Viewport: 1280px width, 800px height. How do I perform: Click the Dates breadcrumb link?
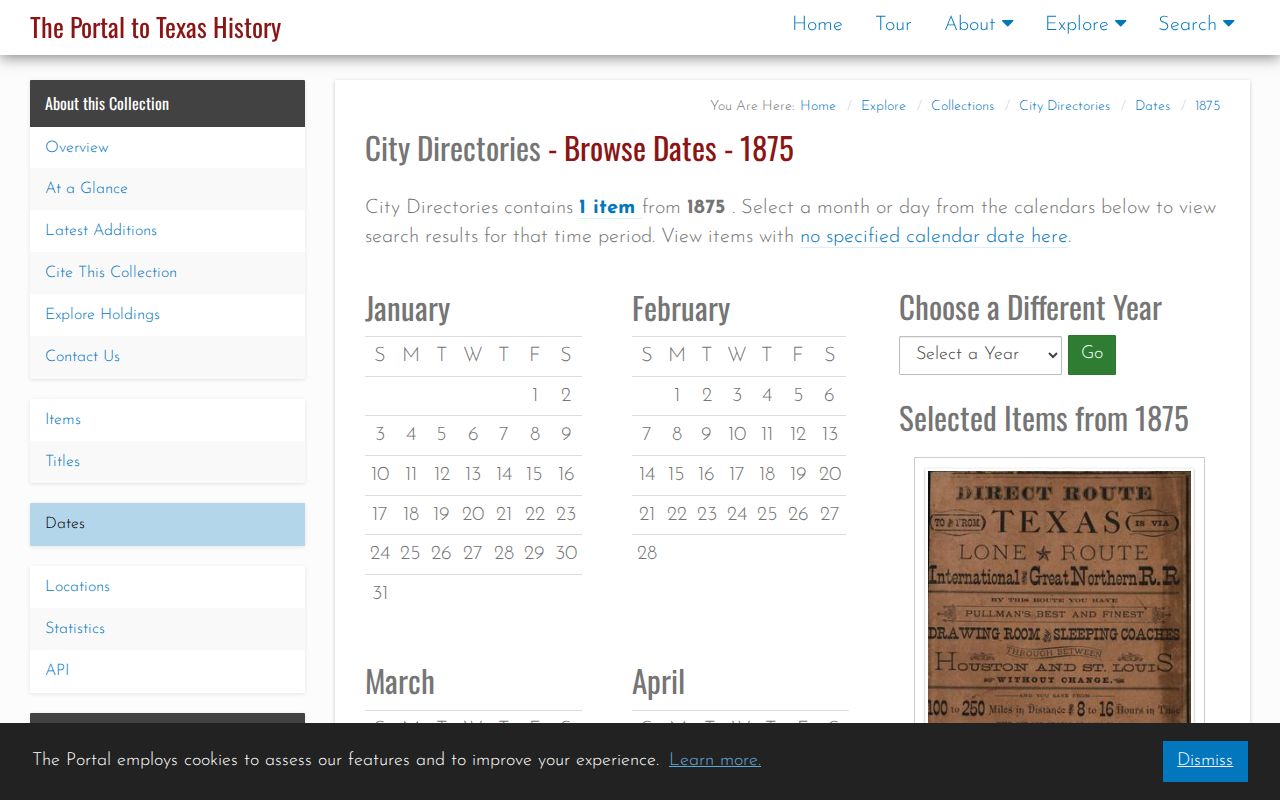point(1152,106)
